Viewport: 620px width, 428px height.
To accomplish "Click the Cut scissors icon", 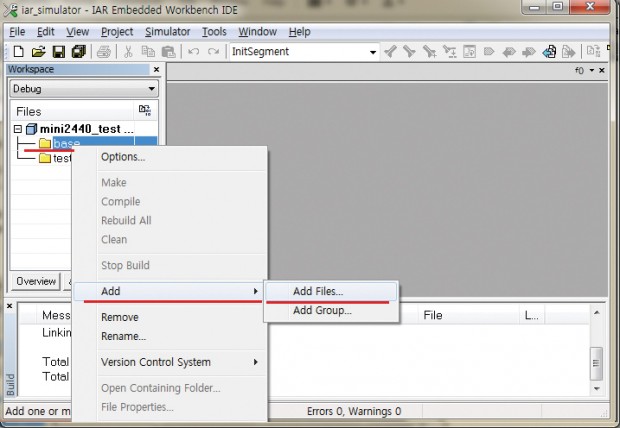I will [x=128, y=51].
